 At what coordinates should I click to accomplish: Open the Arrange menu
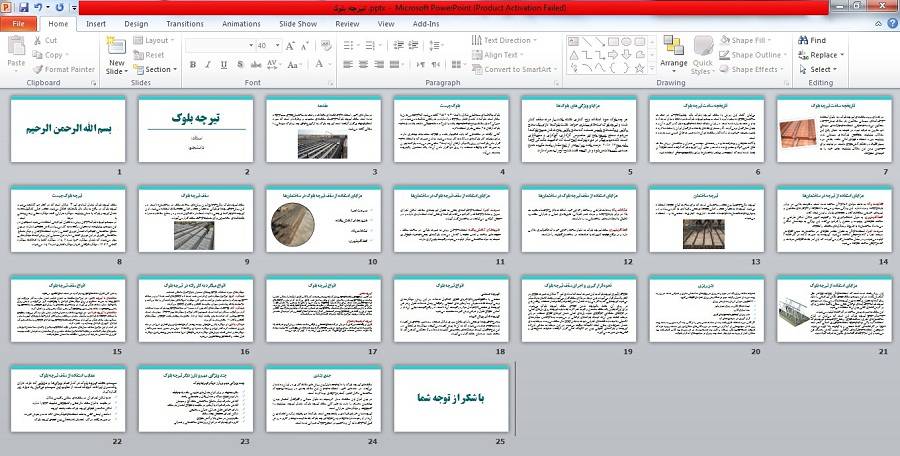tap(673, 52)
